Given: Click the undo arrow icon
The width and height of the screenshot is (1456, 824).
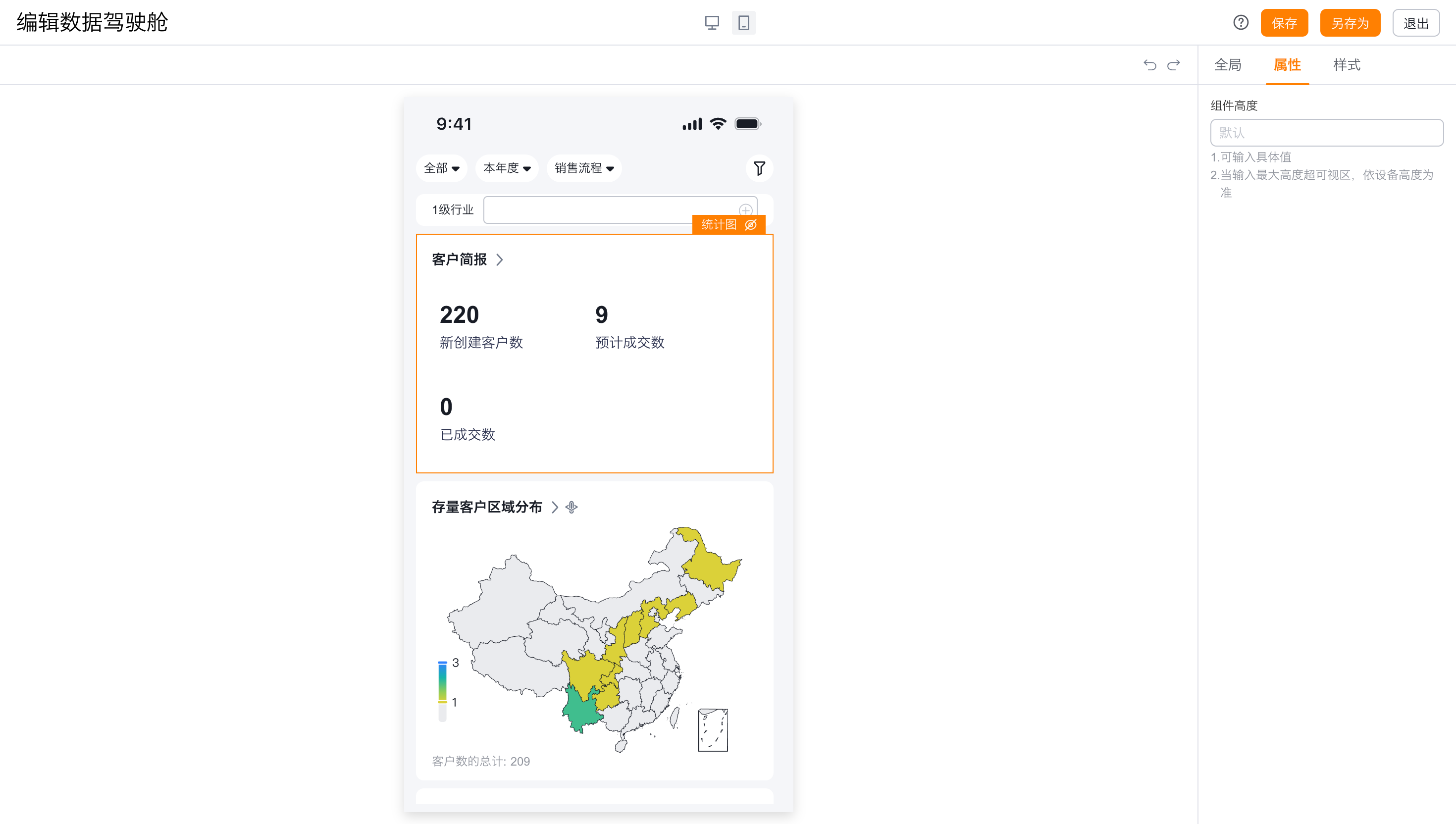Looking at the screenshot, I should pyautogui.click(x=1149, y=65).
